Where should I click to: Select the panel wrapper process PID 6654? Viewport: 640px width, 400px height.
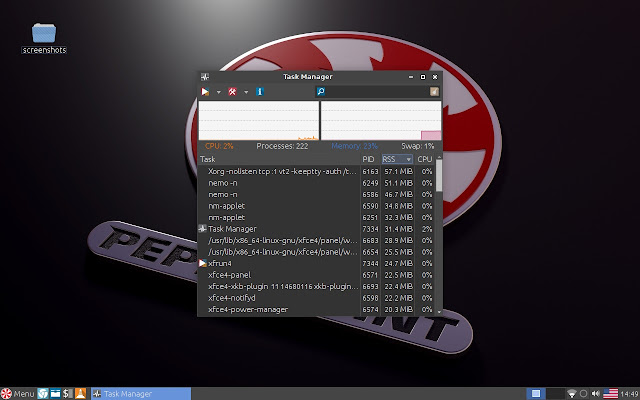coord(317,252)
